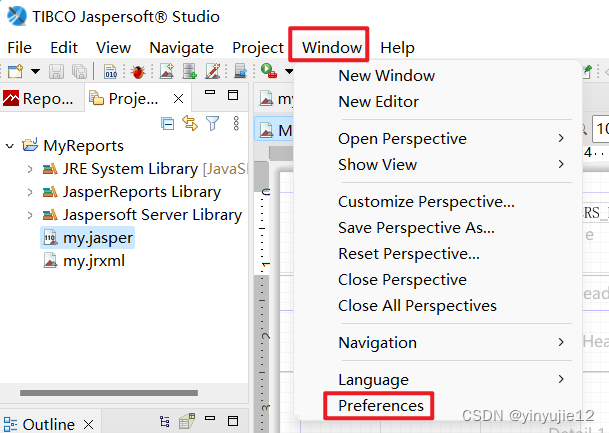
Task: Switch to the Project Explorer tab
Action: (x=124, y=99)
